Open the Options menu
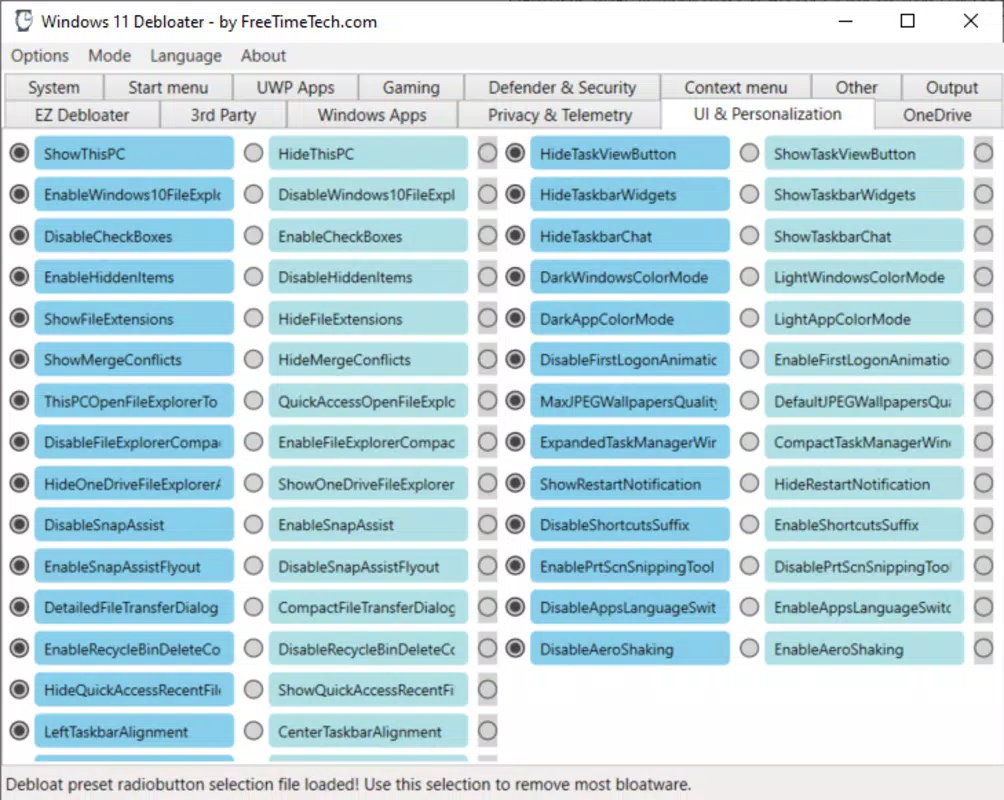Viewport: 1004px width, 800px height. 40,56
